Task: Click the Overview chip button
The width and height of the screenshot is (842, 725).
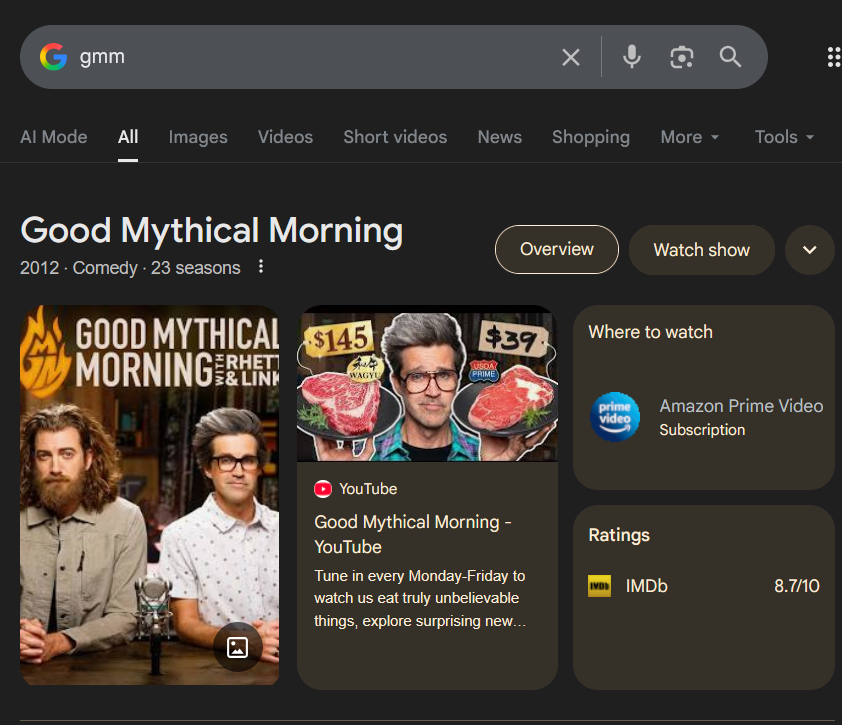Action: 557,250
